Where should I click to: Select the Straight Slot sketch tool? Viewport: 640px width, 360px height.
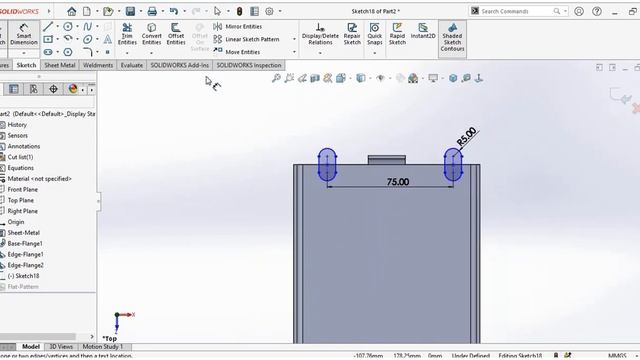tap(48, 52)
